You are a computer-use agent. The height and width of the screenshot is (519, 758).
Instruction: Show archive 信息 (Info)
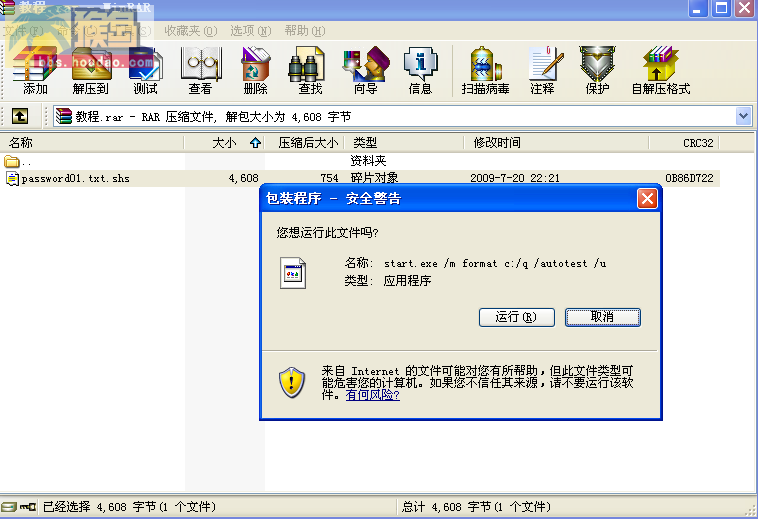[420, 71]
